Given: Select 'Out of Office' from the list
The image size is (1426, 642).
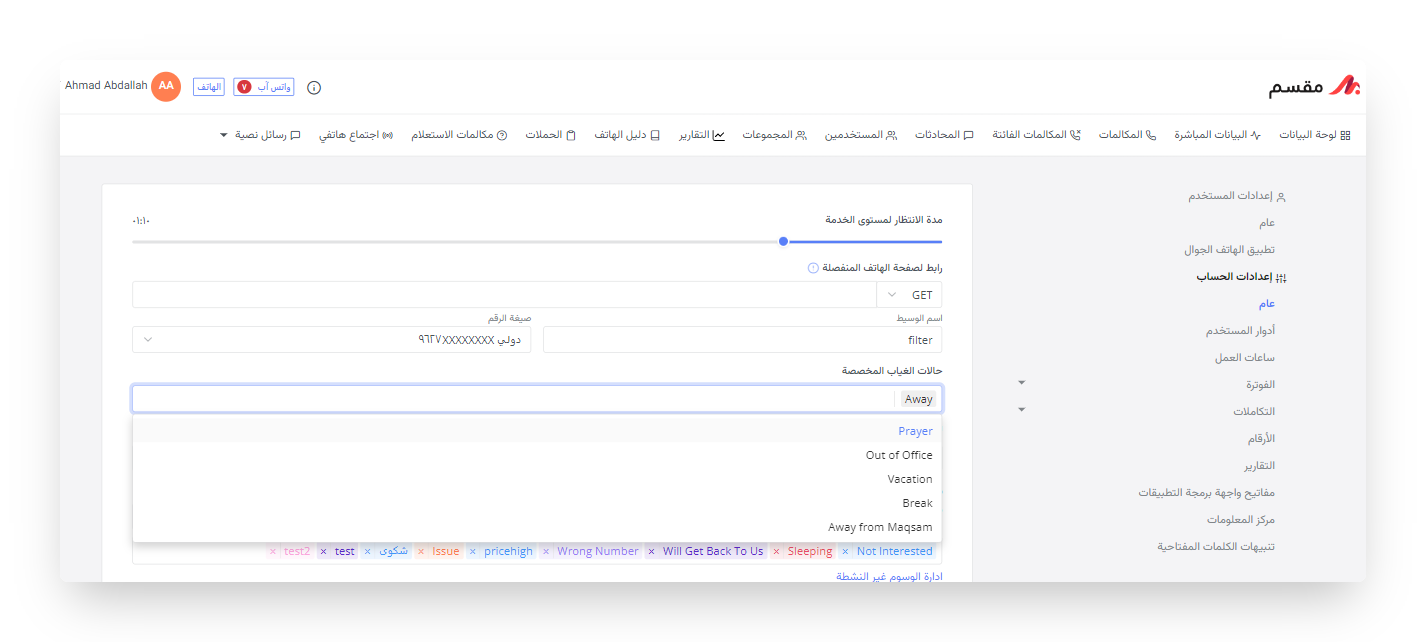Looking at the screenshot, I should (898, 455).
